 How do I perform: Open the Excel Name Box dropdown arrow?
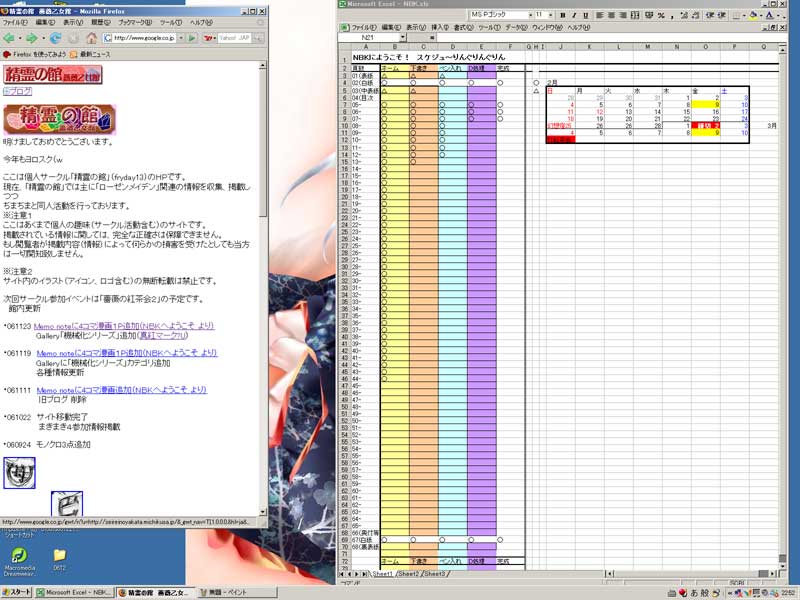click(x=403, y=37)
